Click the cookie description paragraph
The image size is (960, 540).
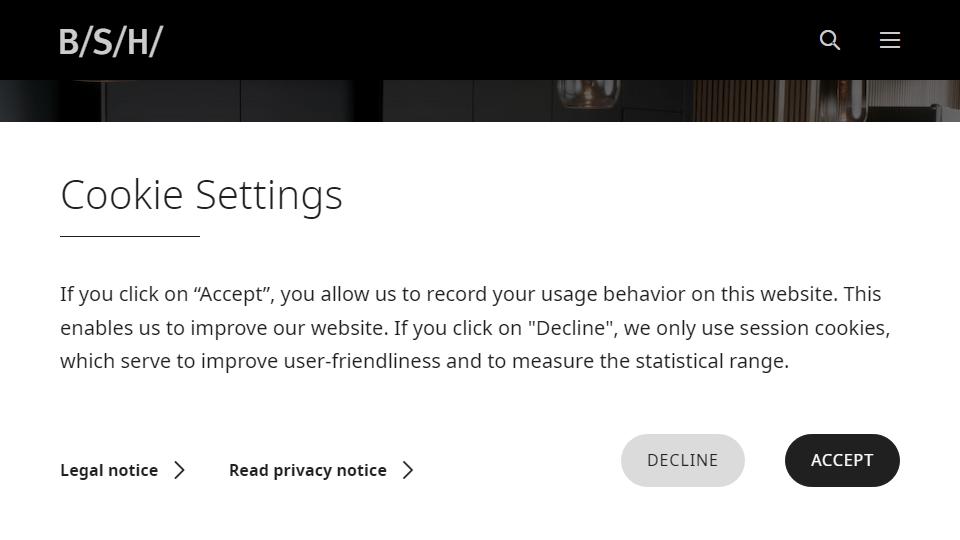(x=475, y=327)
